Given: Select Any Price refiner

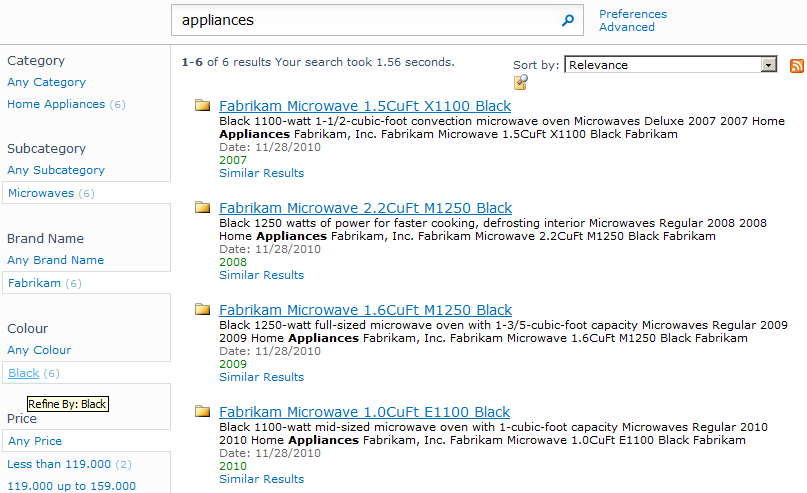Looking at the screenshot, I should 35,441.
